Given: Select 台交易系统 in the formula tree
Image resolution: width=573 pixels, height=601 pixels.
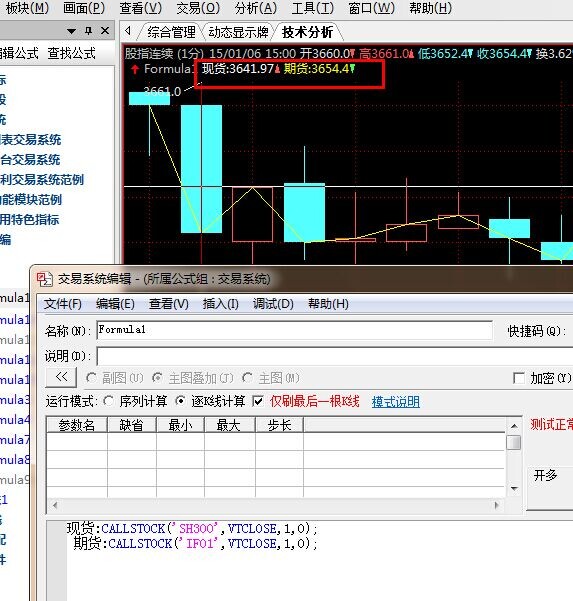Looking at the screenshot, I should pos(30,159).
